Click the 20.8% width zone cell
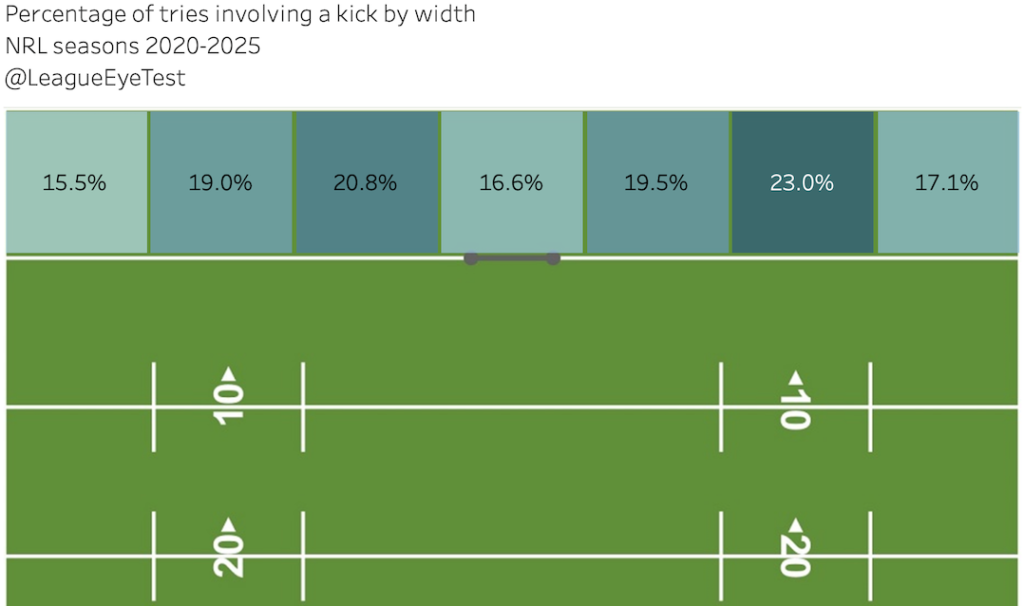The height and width of the screenshot is (606, 1024). coord(365,182)
